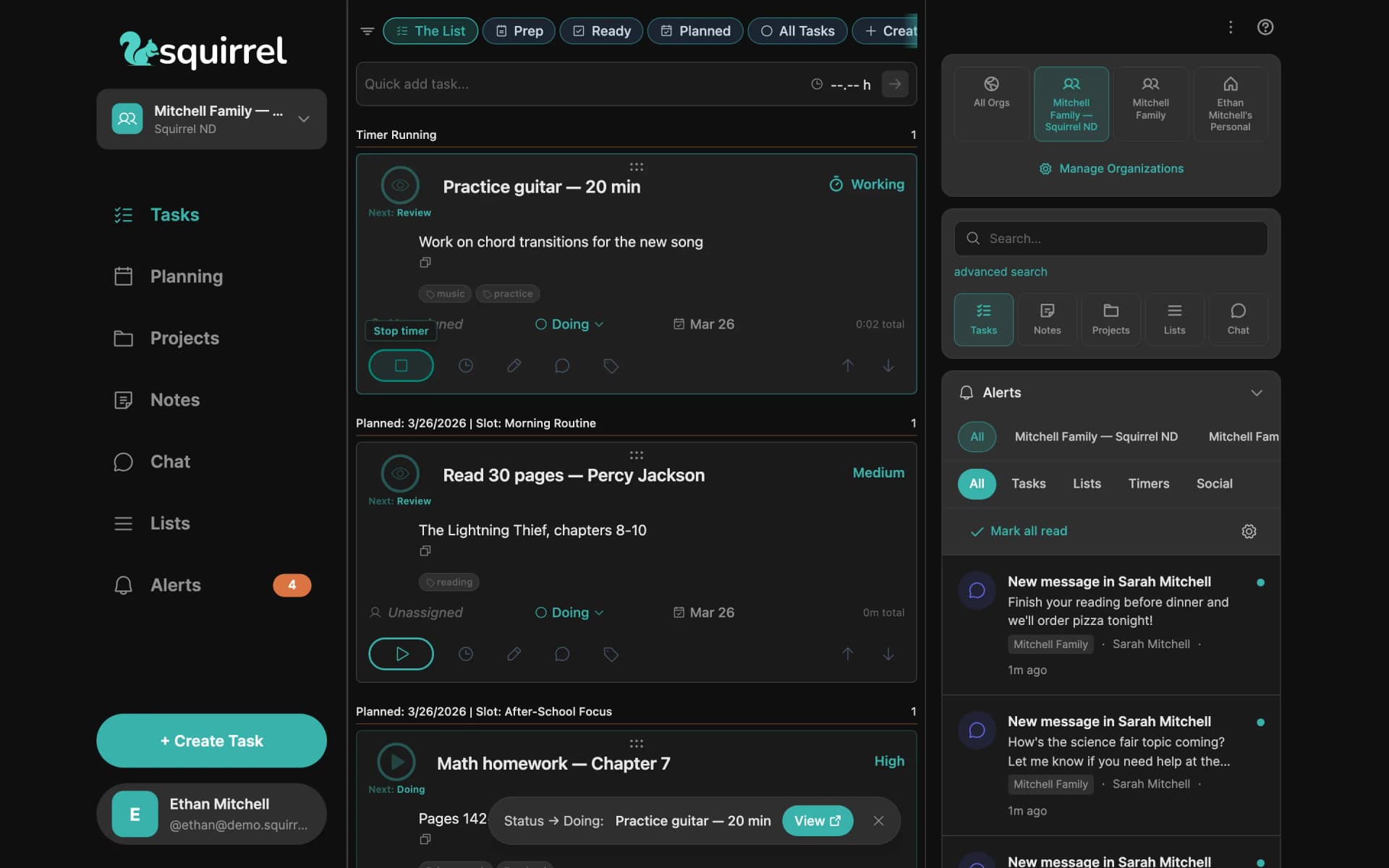Edit Practice guitar task with pencil icon
This screenshot has height=868, width=1389.
point(514,366)
